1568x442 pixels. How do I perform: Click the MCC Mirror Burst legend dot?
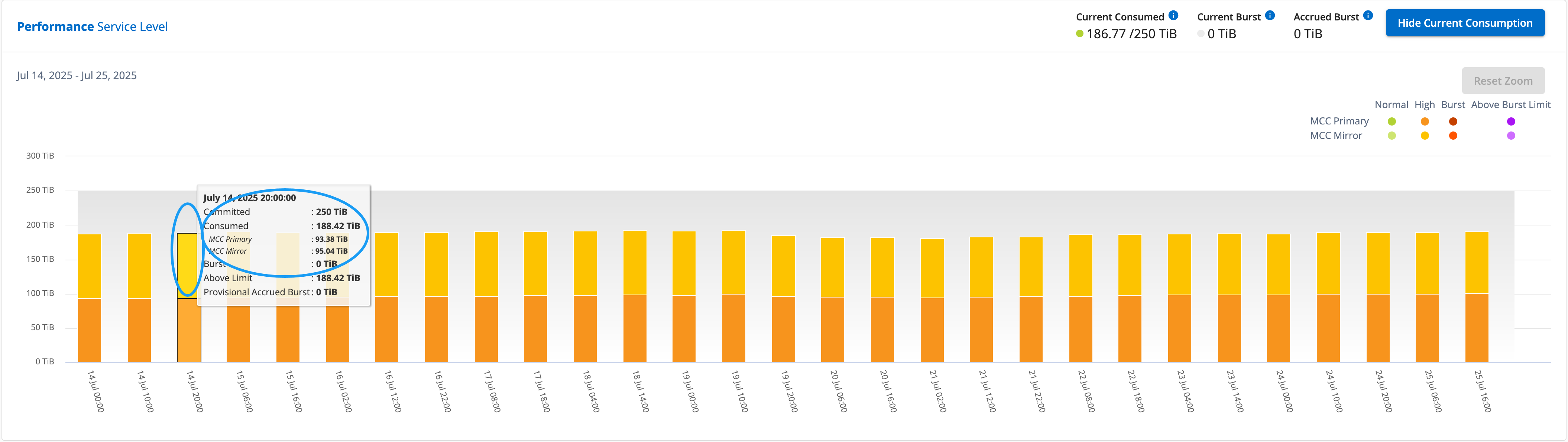1453,136
